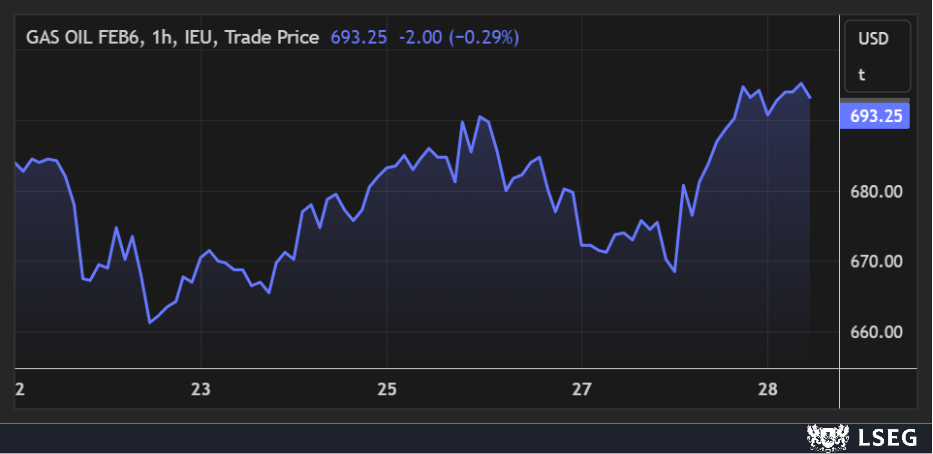Click date 28 on time axis
The height and width of the screenshot is (454, 933).
click(765, 389)
